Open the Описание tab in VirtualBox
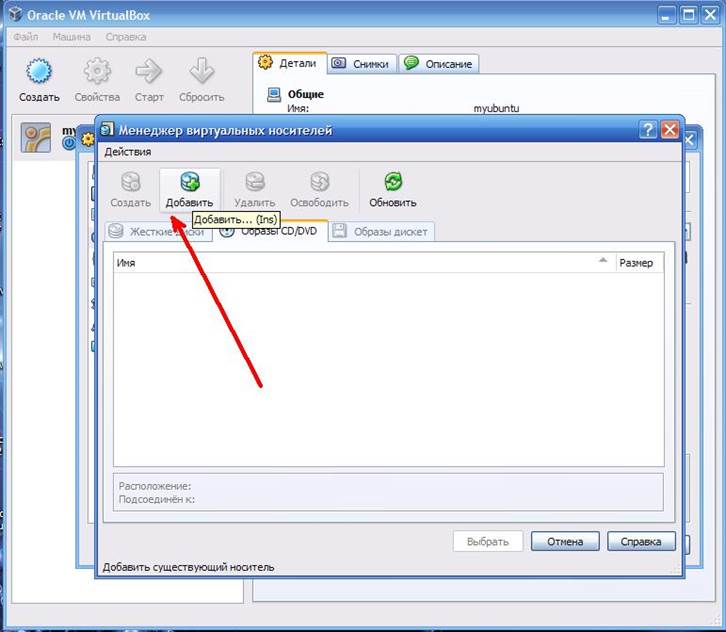 tap(438, 64)
